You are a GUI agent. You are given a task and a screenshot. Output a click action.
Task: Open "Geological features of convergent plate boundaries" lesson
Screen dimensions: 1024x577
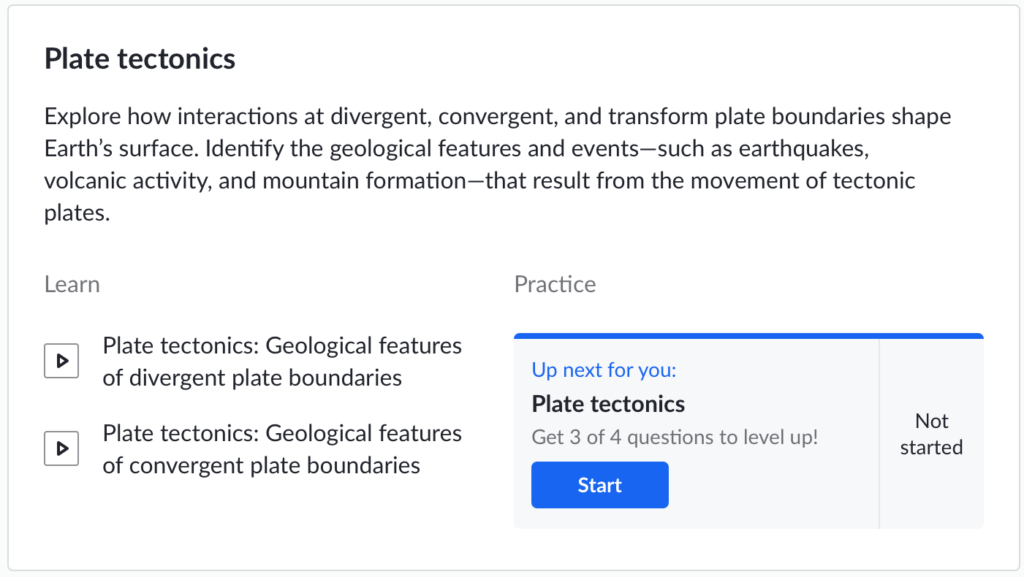point(281,449)
